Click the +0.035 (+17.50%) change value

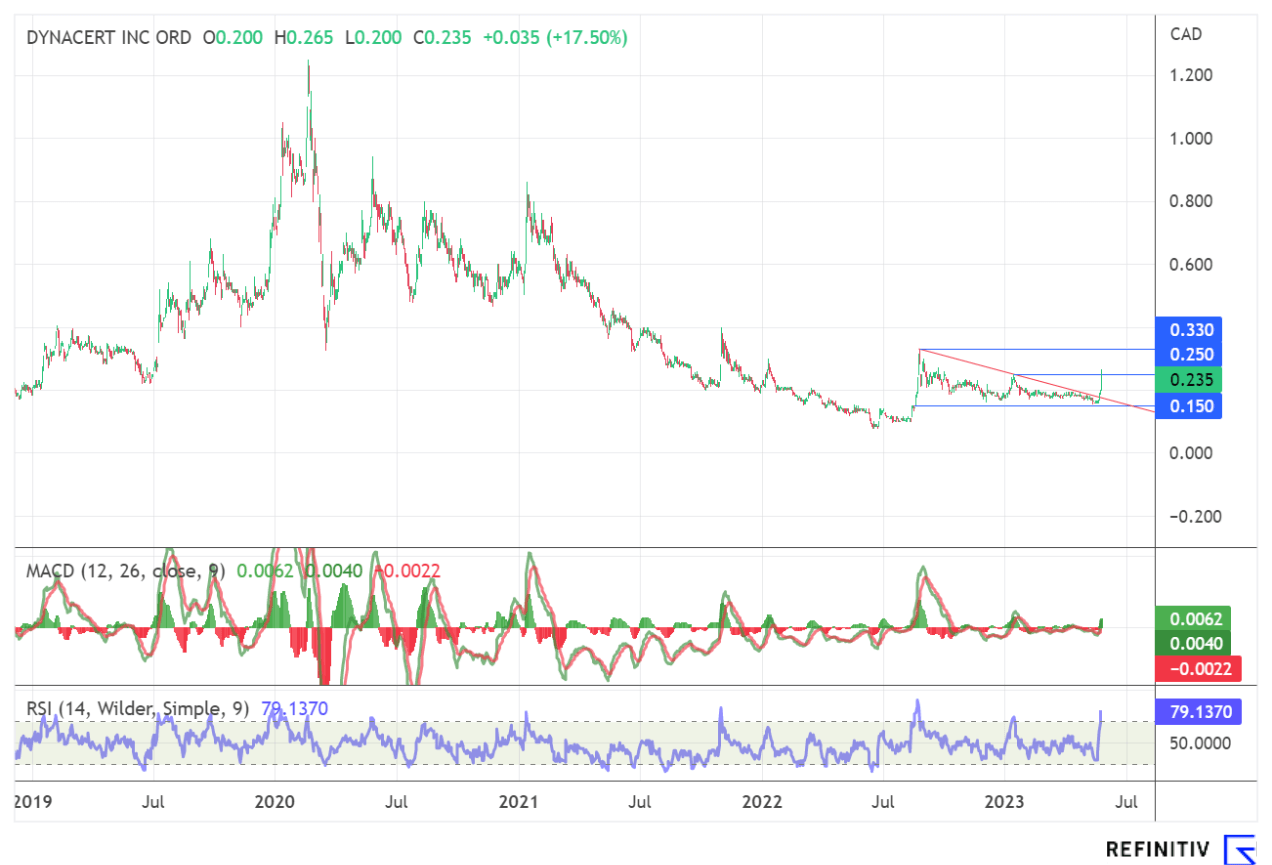pyautogui.click(x=555, y=38)
